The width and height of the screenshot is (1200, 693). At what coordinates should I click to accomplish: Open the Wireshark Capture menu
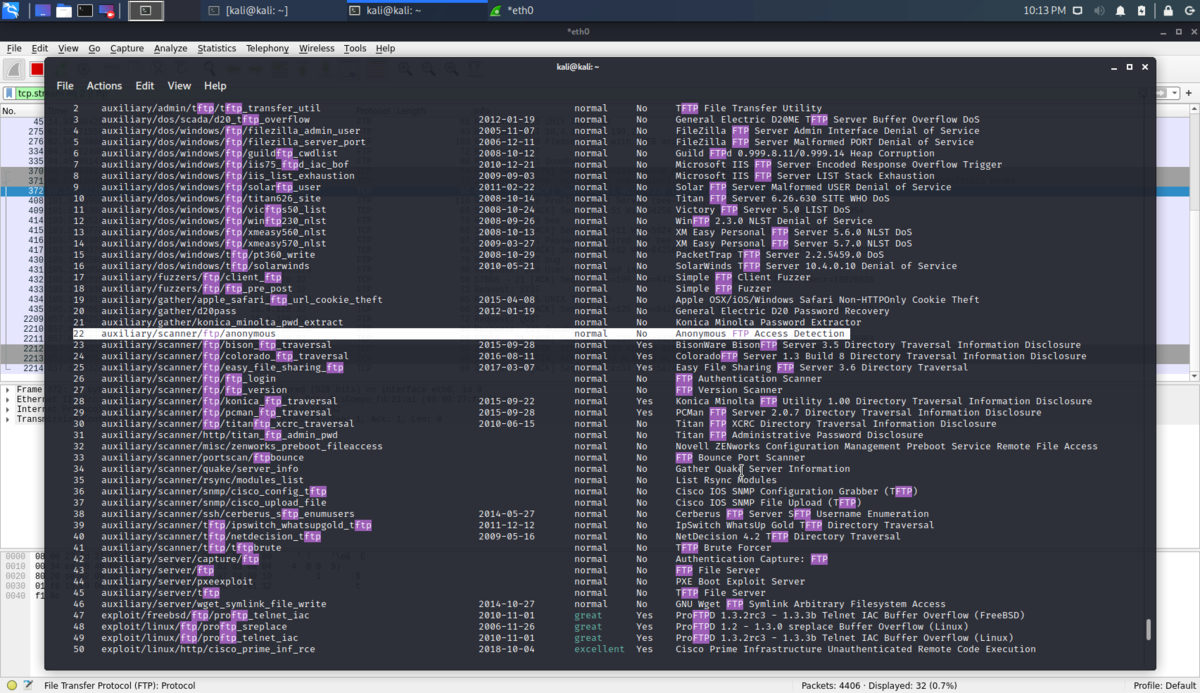pyautogui.click(x=127, y=48)
